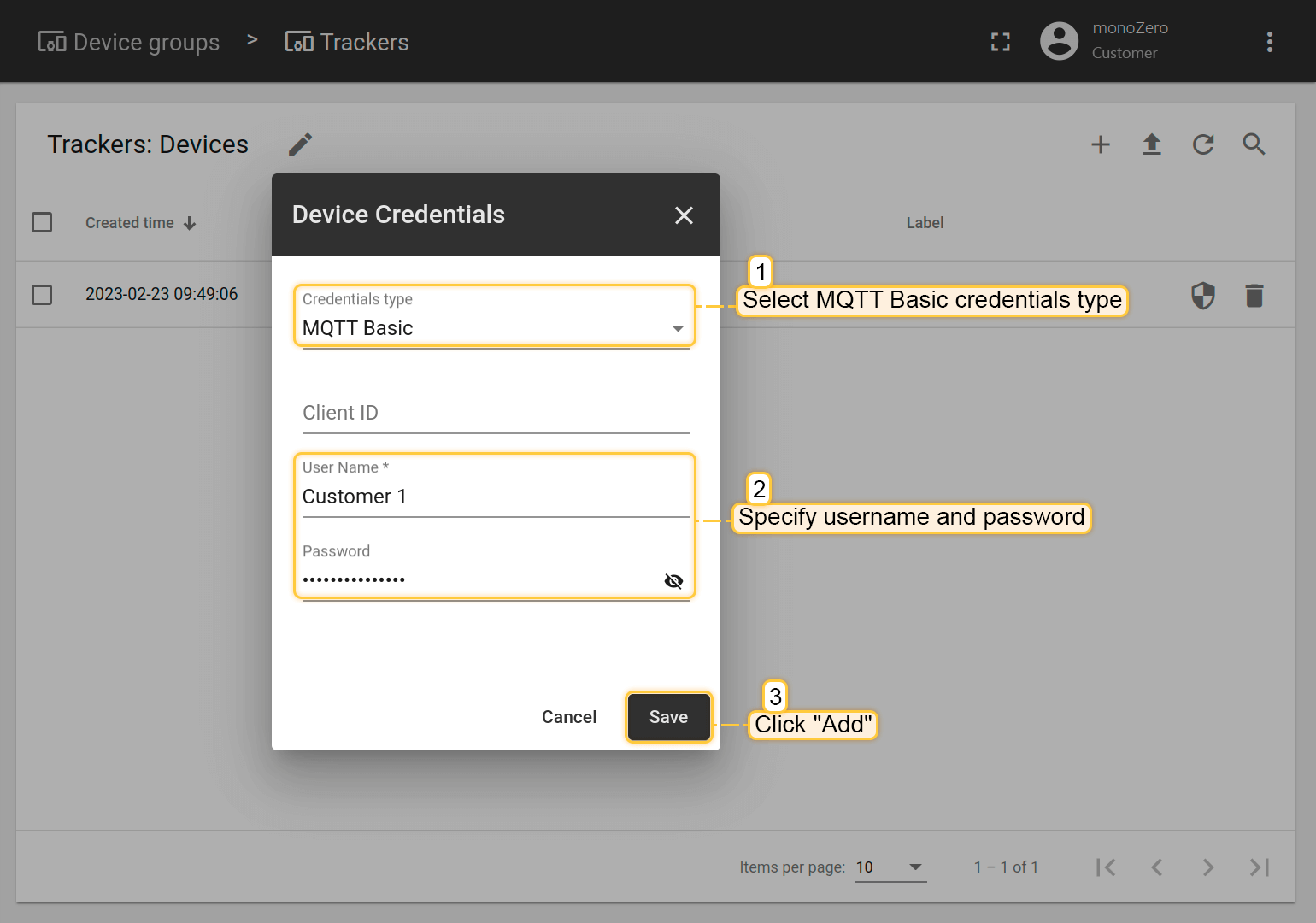The image size is (1316, 923).
Task: Delete the device with trash icon
Action: coord(1254,296)
